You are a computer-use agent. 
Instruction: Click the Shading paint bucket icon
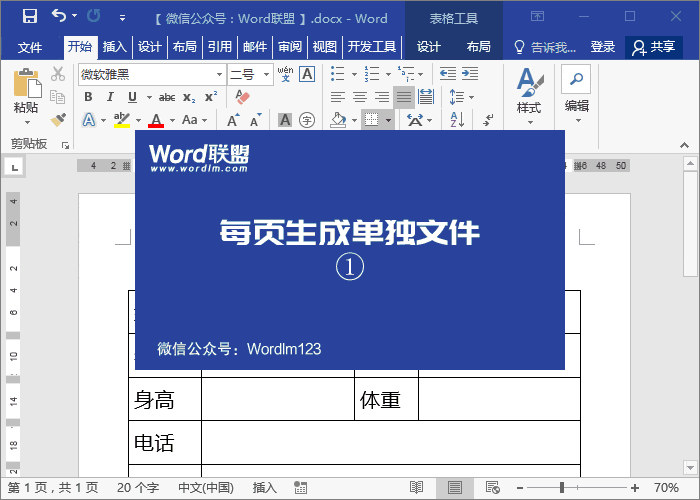click(338, 120)
